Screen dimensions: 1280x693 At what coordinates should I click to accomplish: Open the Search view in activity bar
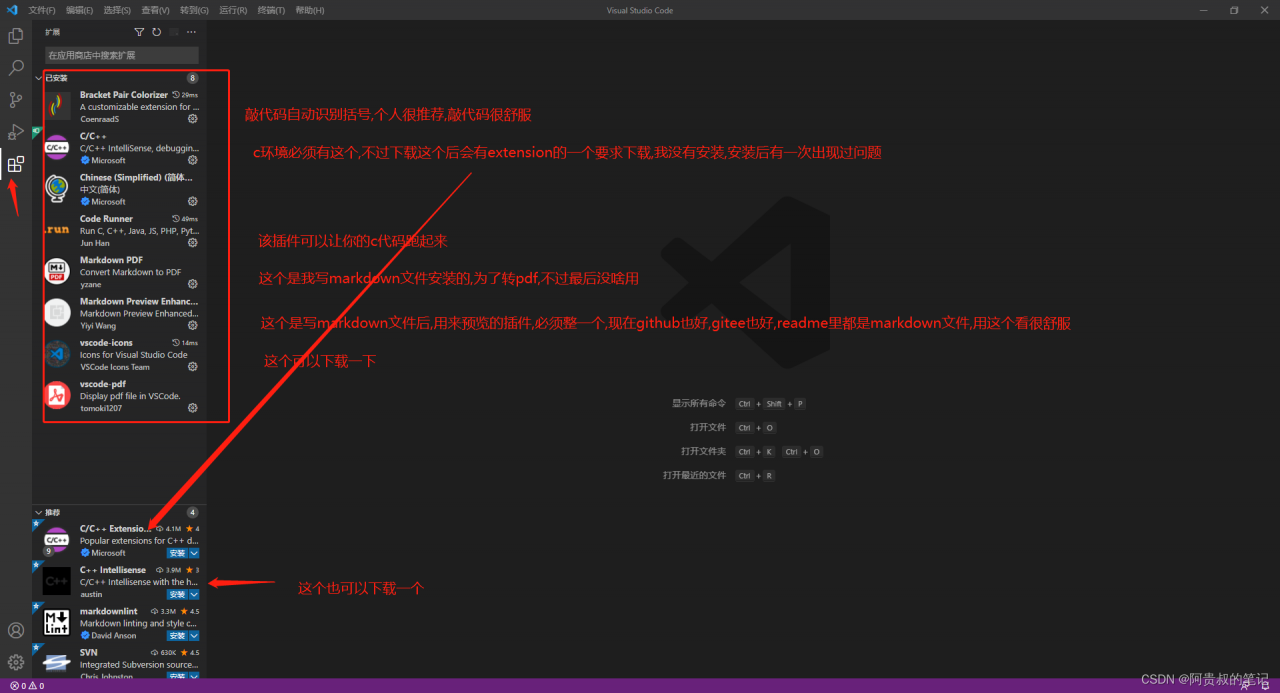[x=16, y=68]
